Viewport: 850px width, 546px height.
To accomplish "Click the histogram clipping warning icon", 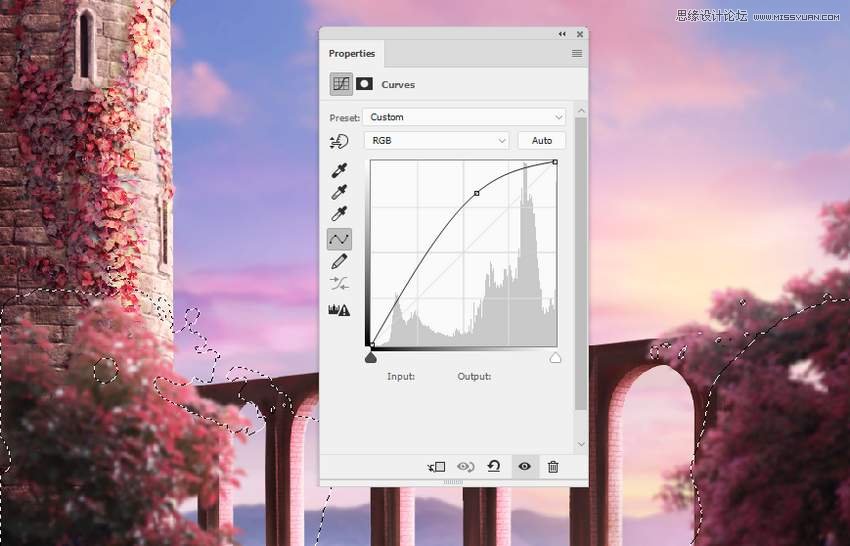I will pyautogui.click(x=339, y=310).
